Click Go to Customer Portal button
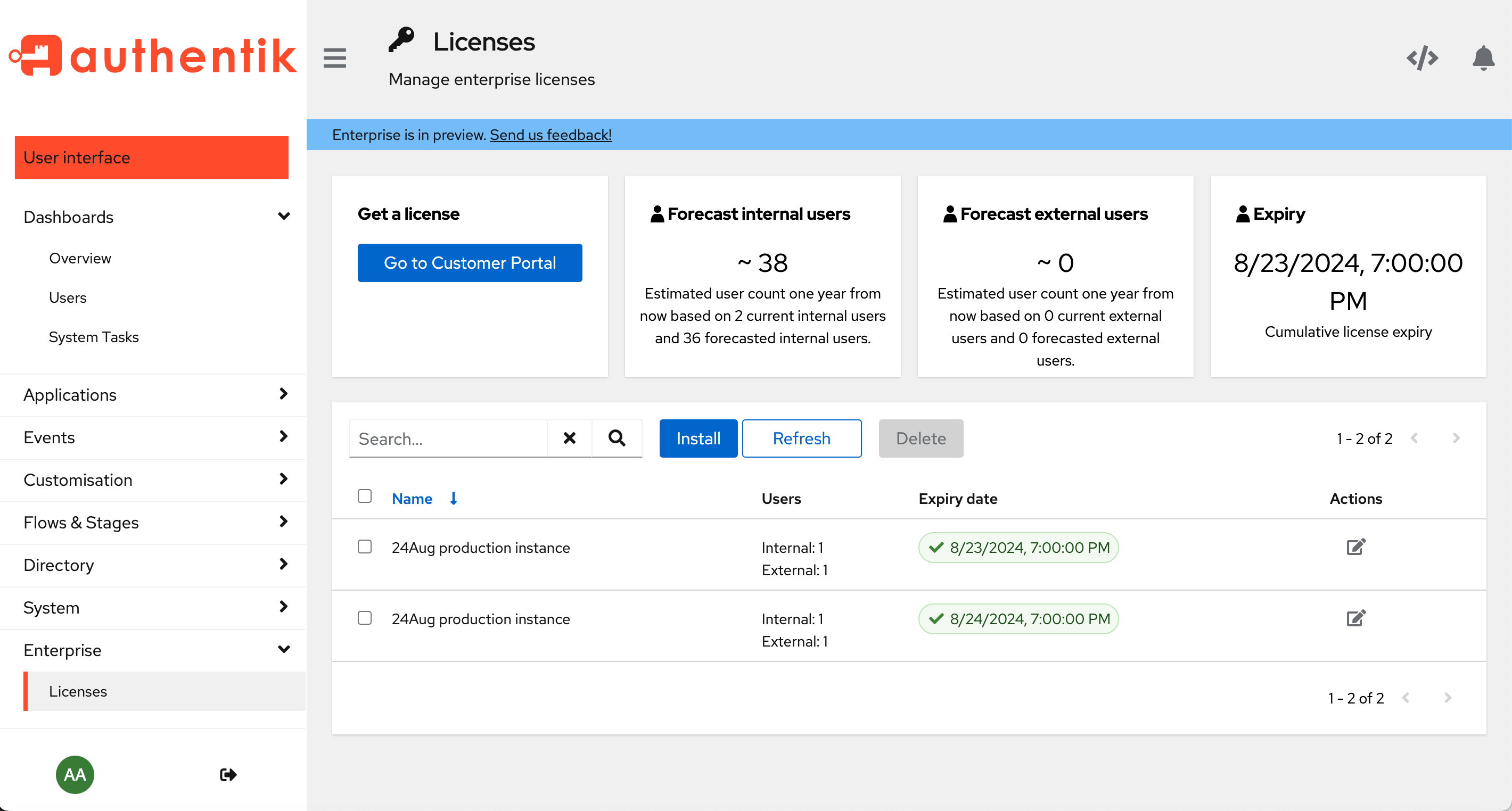This screenshot has height=811, width=1512. pos(470,263)
